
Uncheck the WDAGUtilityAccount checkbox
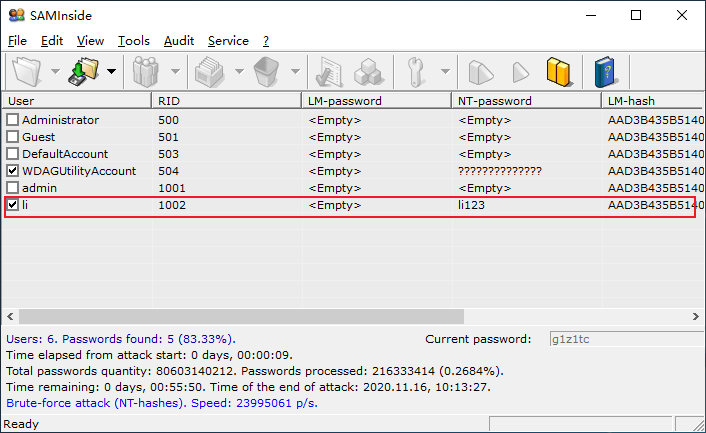pos(13,171)
